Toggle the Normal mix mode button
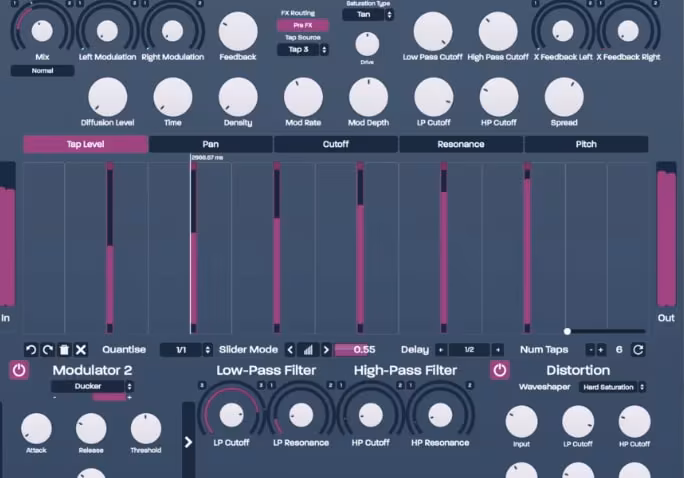Image resolution: width=684 pixels, height=478 pixels. (x=42, y=71)
